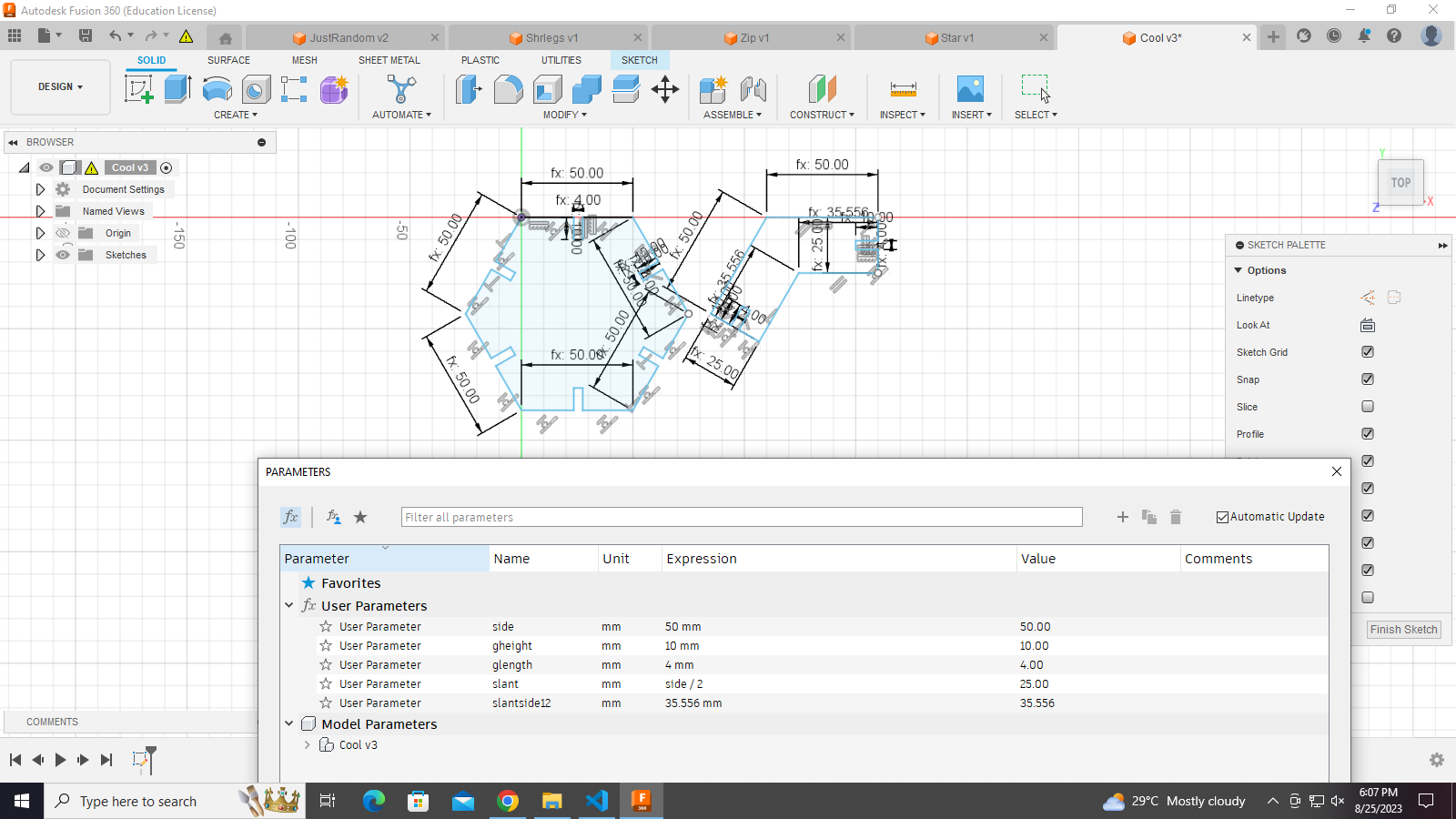
Task: Click the Finish Sketch button
Action: click(1403, 630)
